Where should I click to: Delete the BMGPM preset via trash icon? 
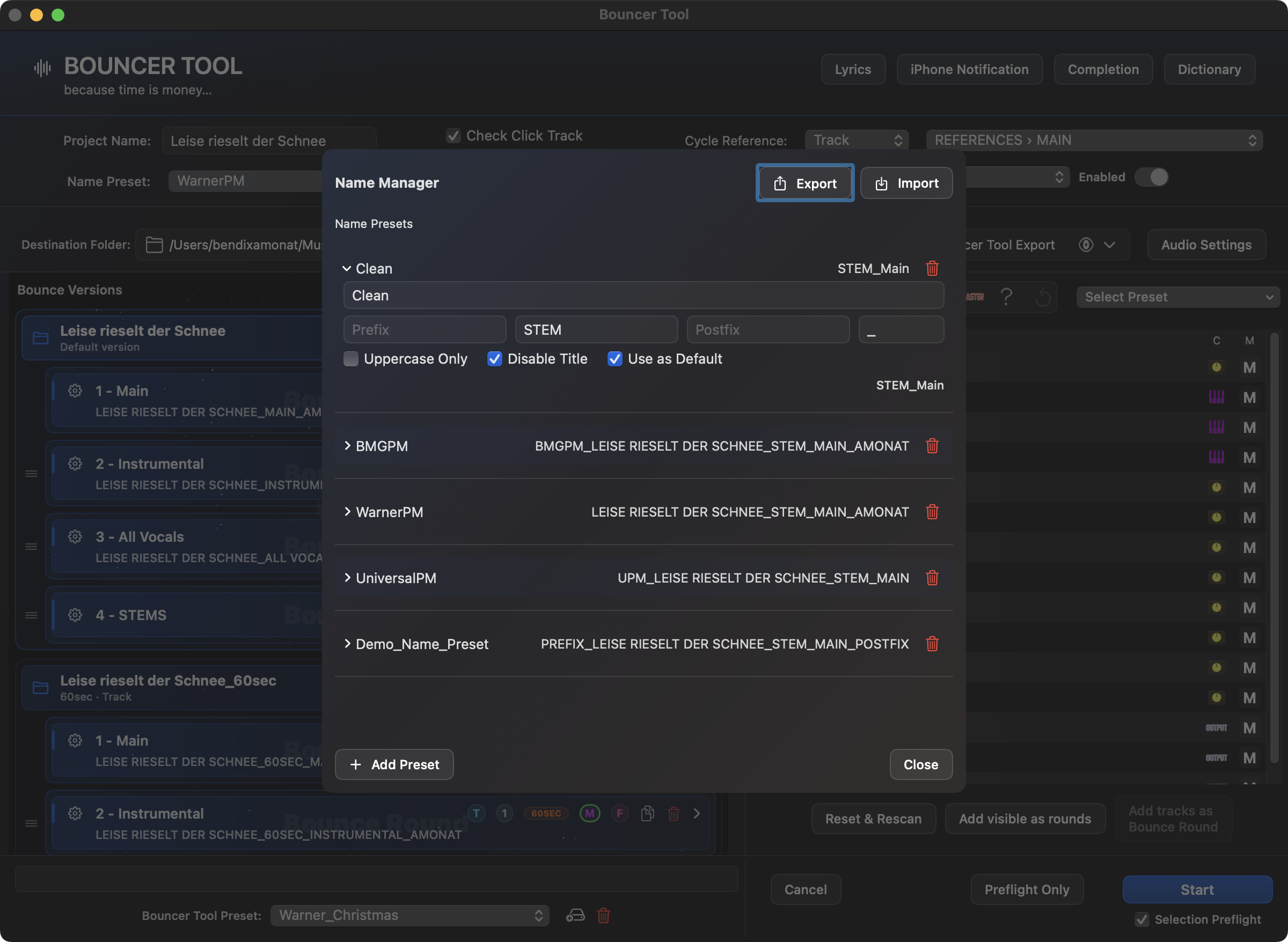coord(932,445)
